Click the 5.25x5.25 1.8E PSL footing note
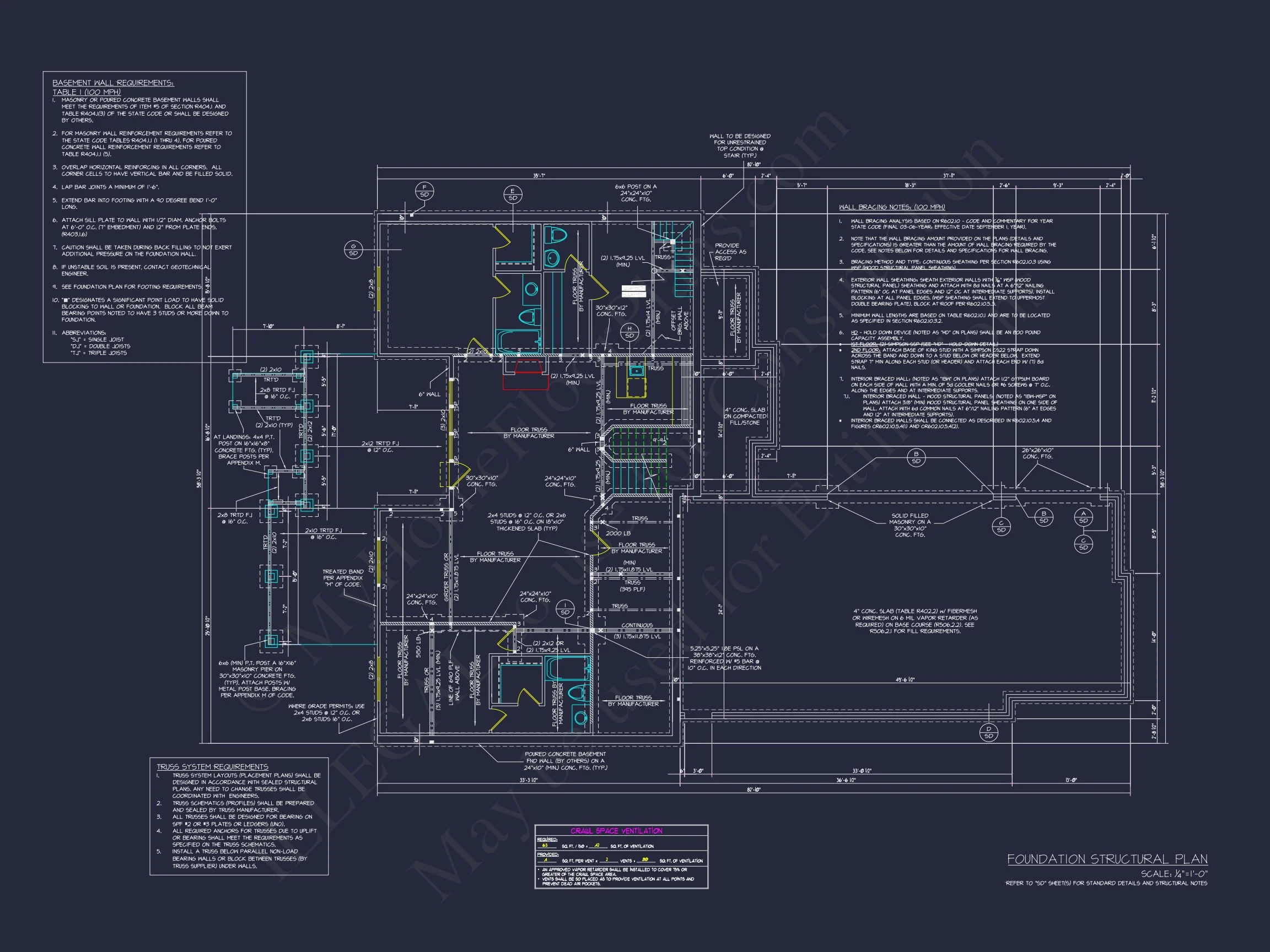Viewport: 1270px width, 952px height. 724,658
